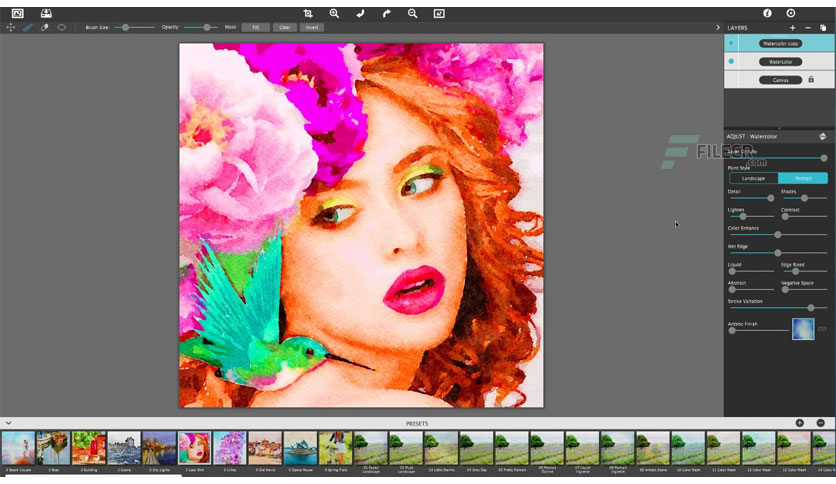
Task: Toggle visibility of Watercolor copy layer
Action: coord(731,43)
